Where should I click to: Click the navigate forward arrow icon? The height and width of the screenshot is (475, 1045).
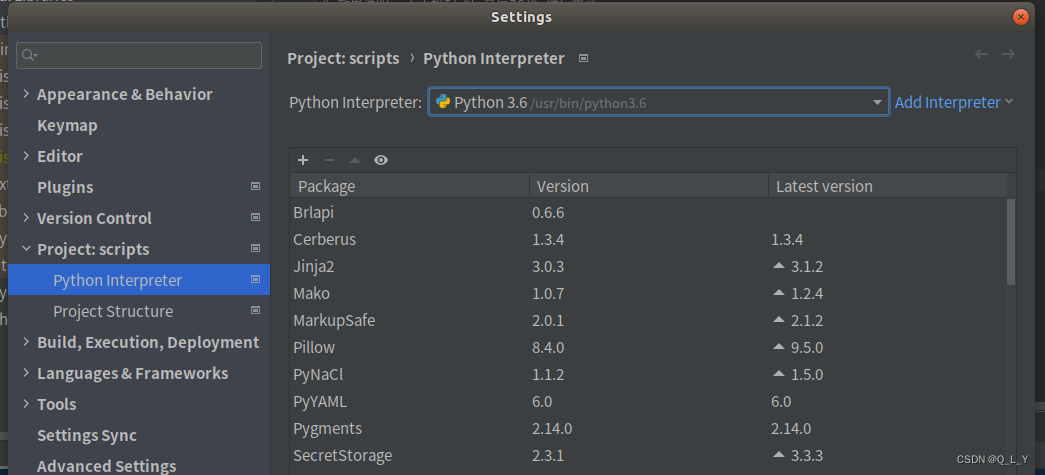[x=1008, y=54]
